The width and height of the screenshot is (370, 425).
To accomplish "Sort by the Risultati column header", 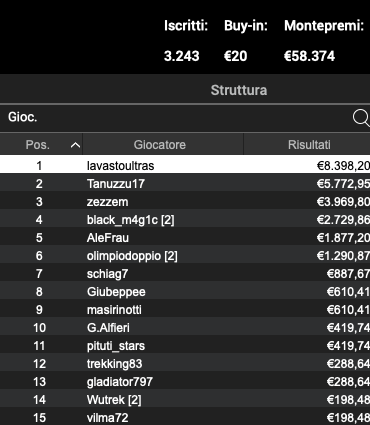I will pyautogui.click(x=307, y=145).
